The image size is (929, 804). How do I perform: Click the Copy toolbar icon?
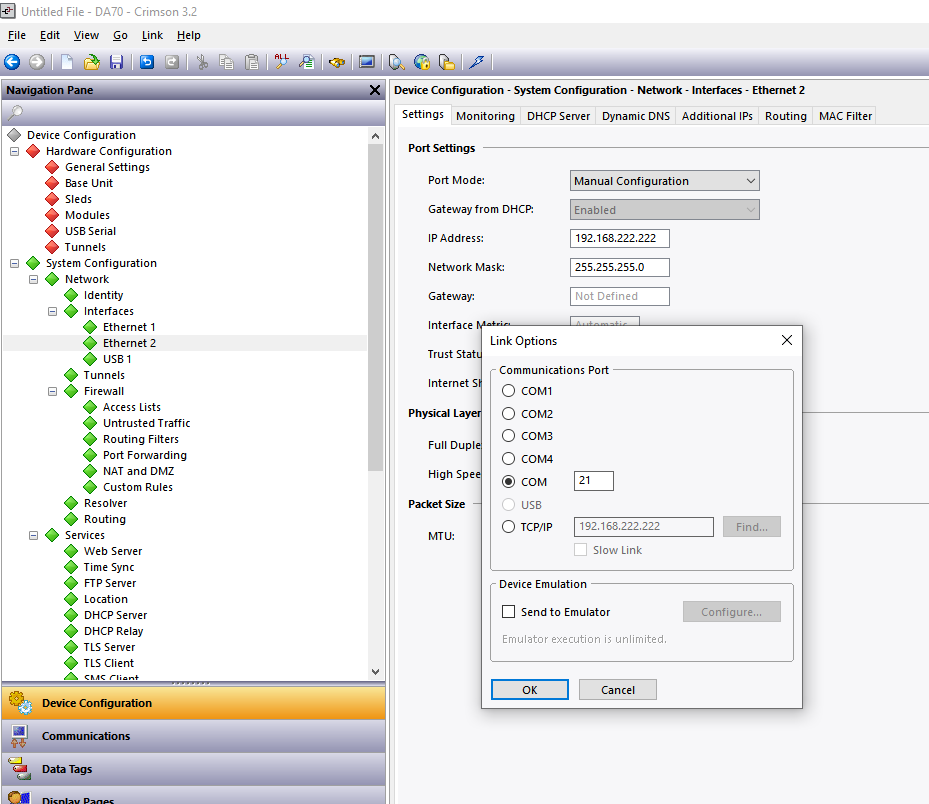point(226,62)
